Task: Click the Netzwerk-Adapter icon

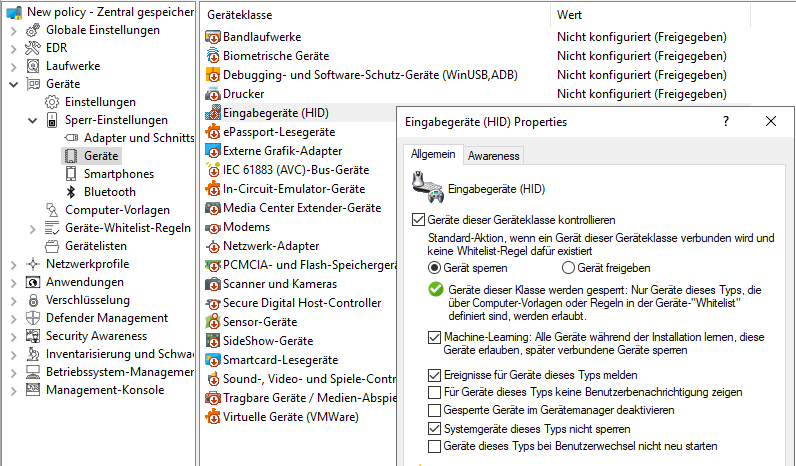Action: [213, 246]
